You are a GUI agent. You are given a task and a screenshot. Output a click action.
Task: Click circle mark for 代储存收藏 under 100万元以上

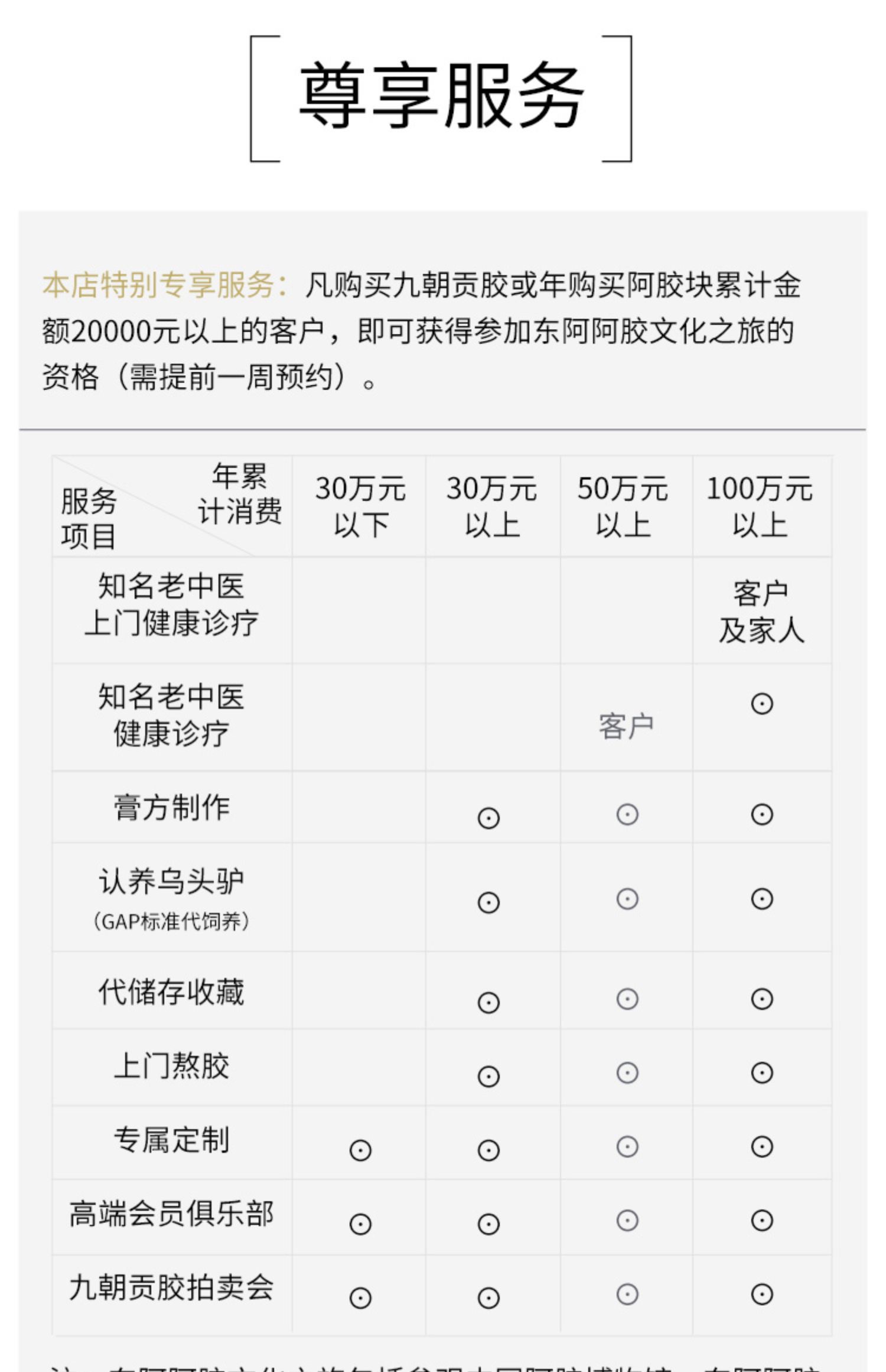coord(762,999)
